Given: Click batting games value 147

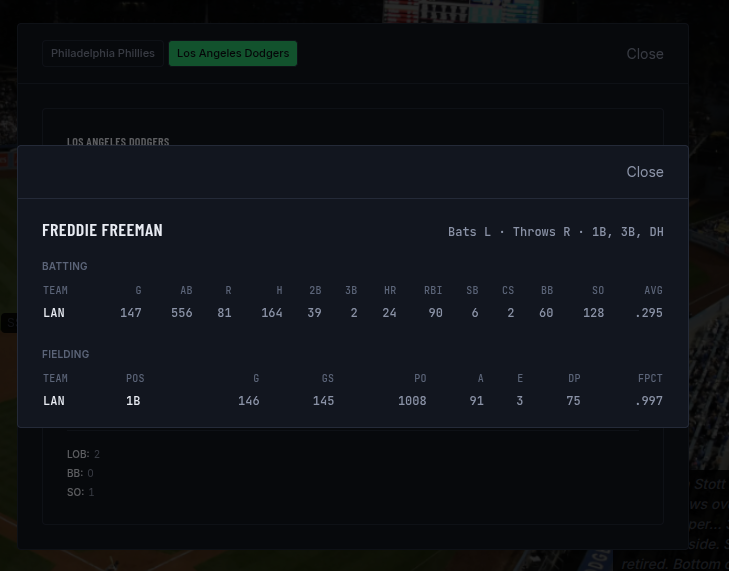Looking at the screenshot, I should pyautogui.click(x=131, y=313).
